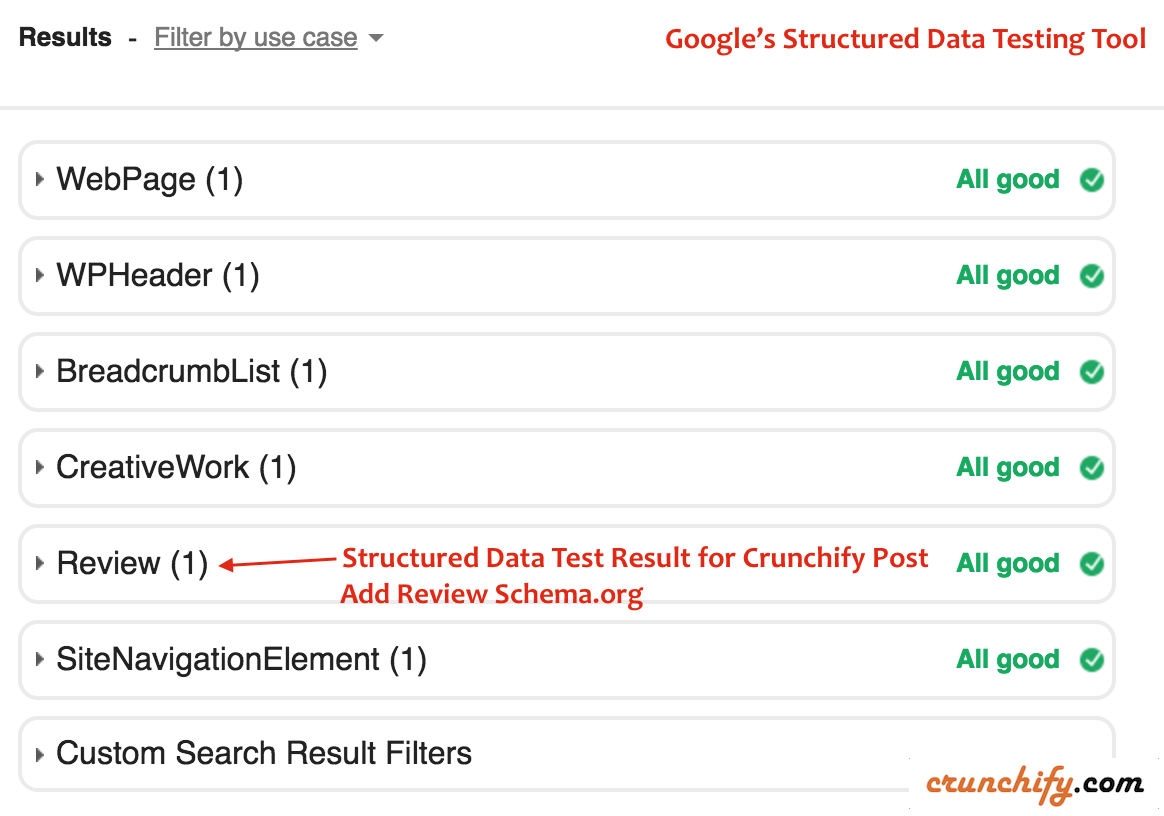Expand the Review (1) disclosure triangle
The image size is (1164, 816).
tap(40, 564)
